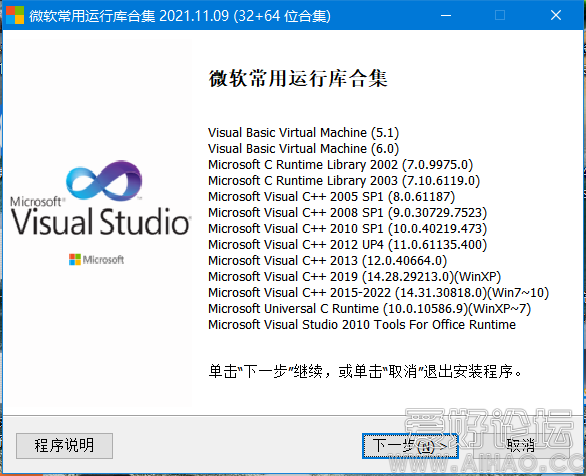This screenshot has height=476, width=586.
Task: Click the Visual Studio infinity logo
Action: (x=104, y=181)
